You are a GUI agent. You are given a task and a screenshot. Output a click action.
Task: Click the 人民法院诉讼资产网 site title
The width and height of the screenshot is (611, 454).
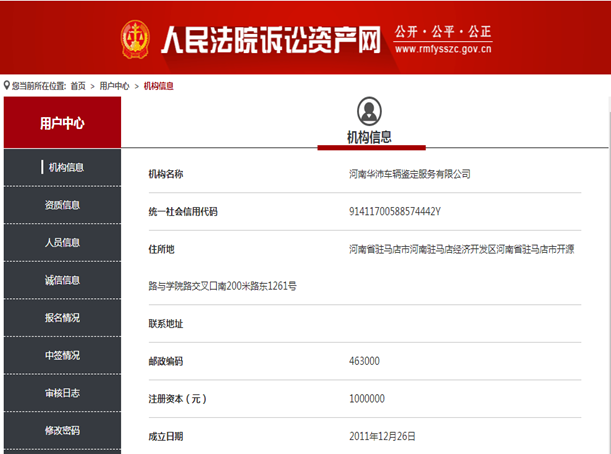[271, 39]
